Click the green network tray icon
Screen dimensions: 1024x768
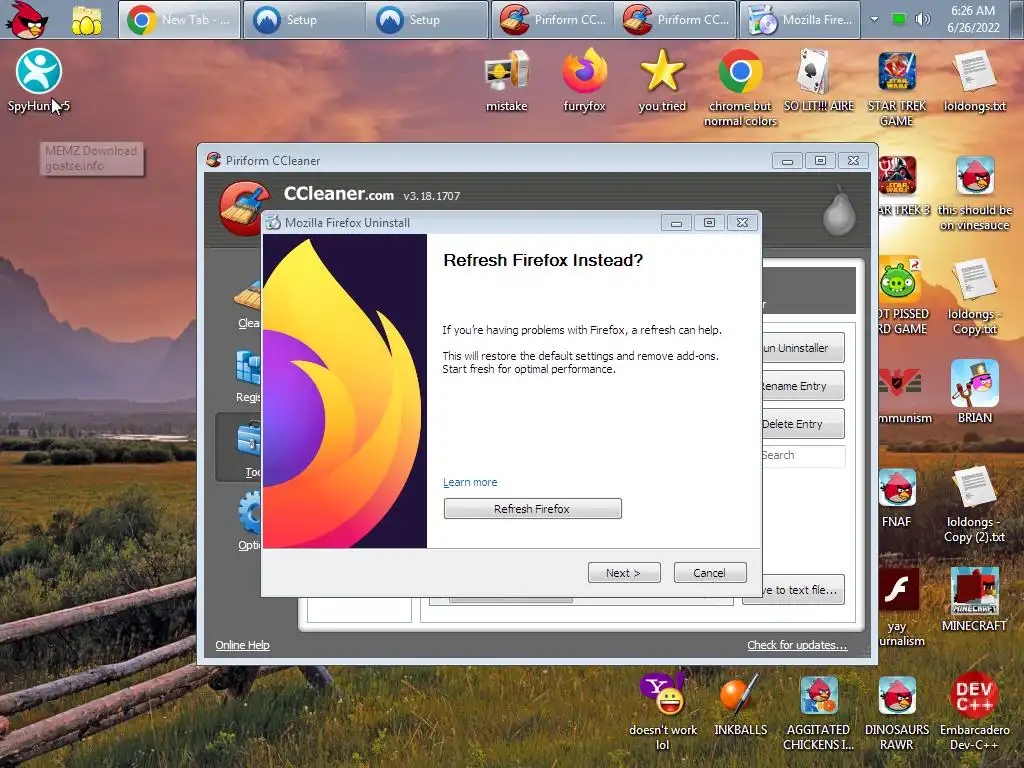[899, 19]
